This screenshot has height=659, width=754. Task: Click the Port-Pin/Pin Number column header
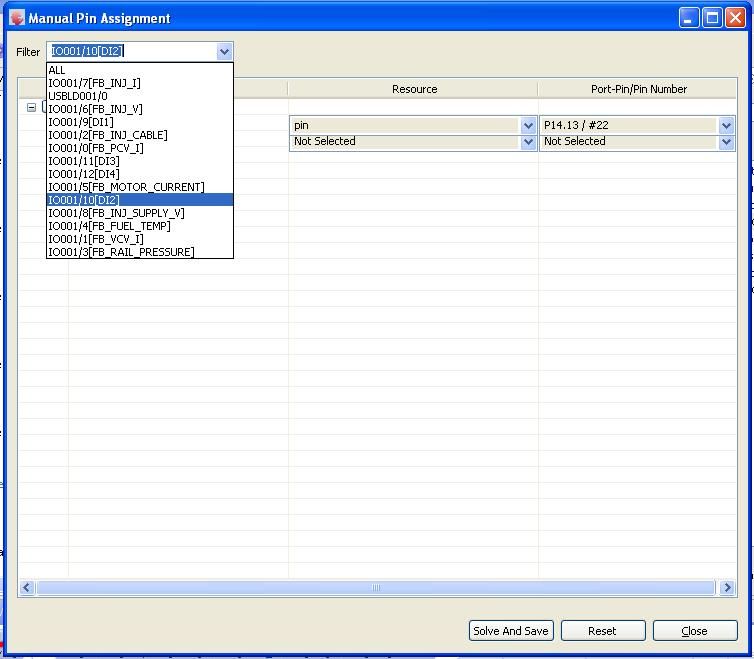point(638,89)
